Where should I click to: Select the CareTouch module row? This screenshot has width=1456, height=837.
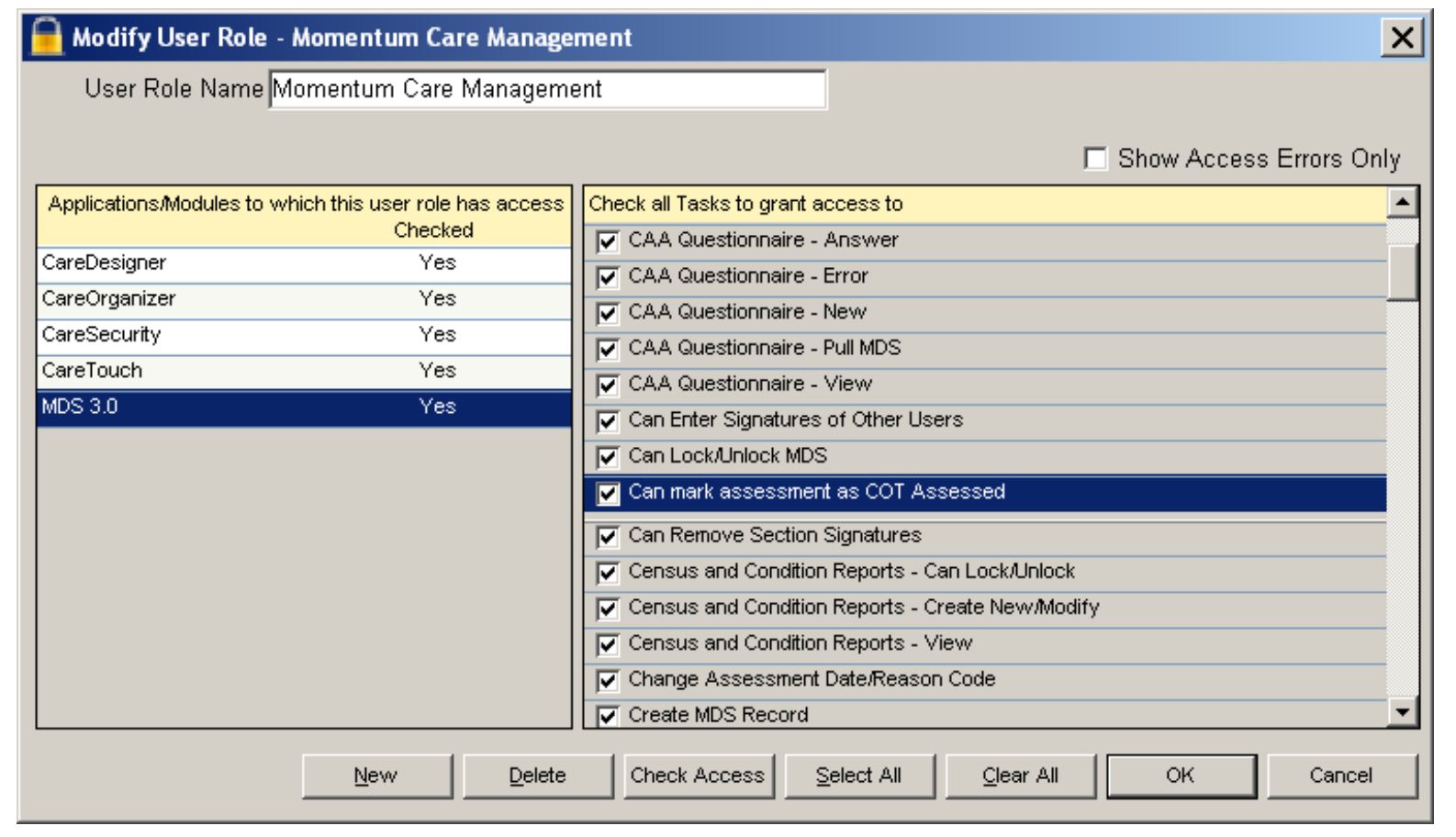click(x=304, y=371)
